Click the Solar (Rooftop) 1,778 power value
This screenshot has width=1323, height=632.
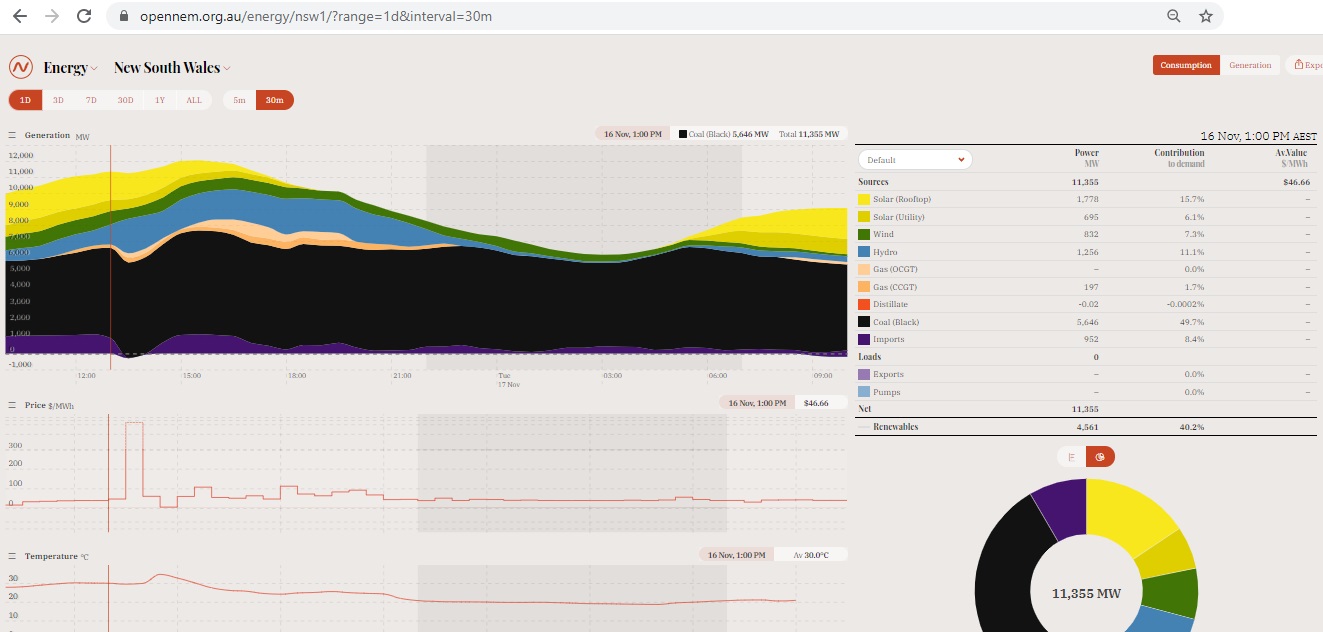(1088, 200)
